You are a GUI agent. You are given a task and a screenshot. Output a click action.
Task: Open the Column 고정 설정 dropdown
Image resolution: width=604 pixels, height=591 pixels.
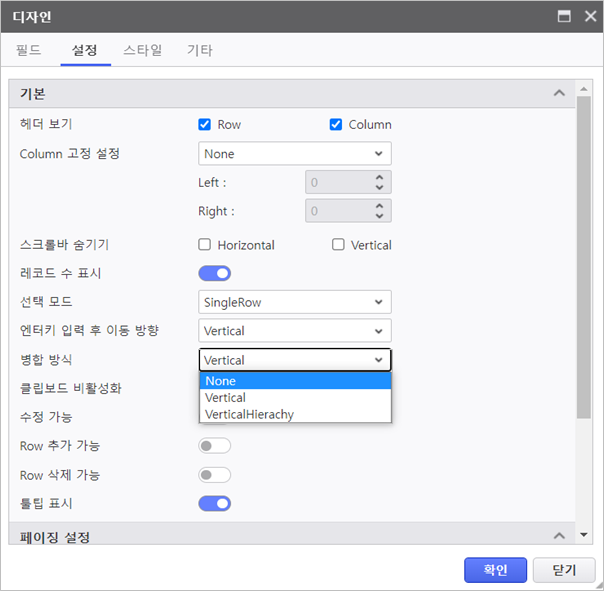point(294,154)
